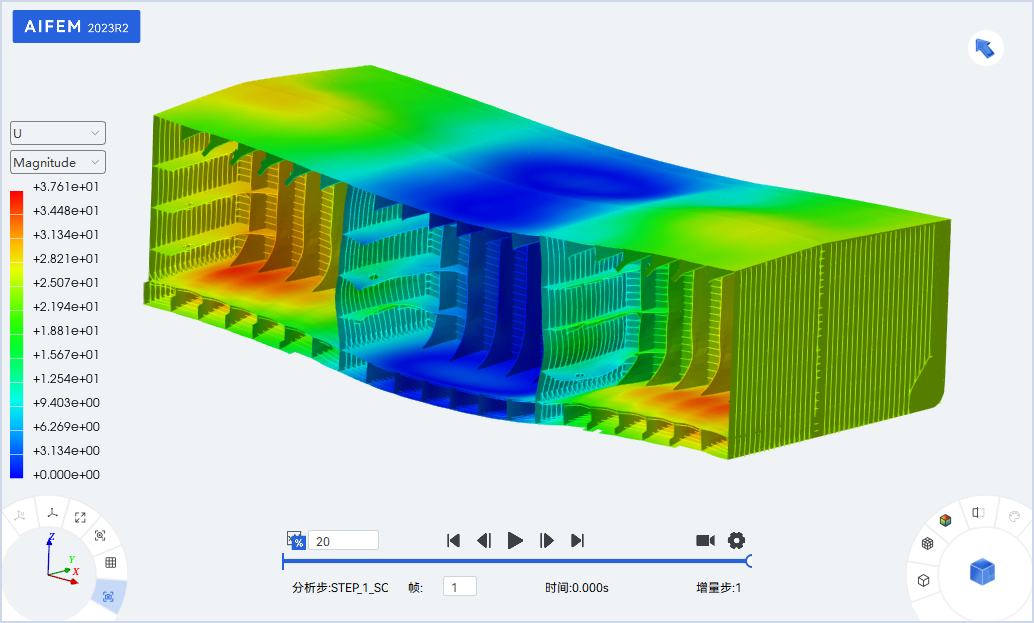
Task: Click the section cut plane icon
Action: [x=978, y=512]
